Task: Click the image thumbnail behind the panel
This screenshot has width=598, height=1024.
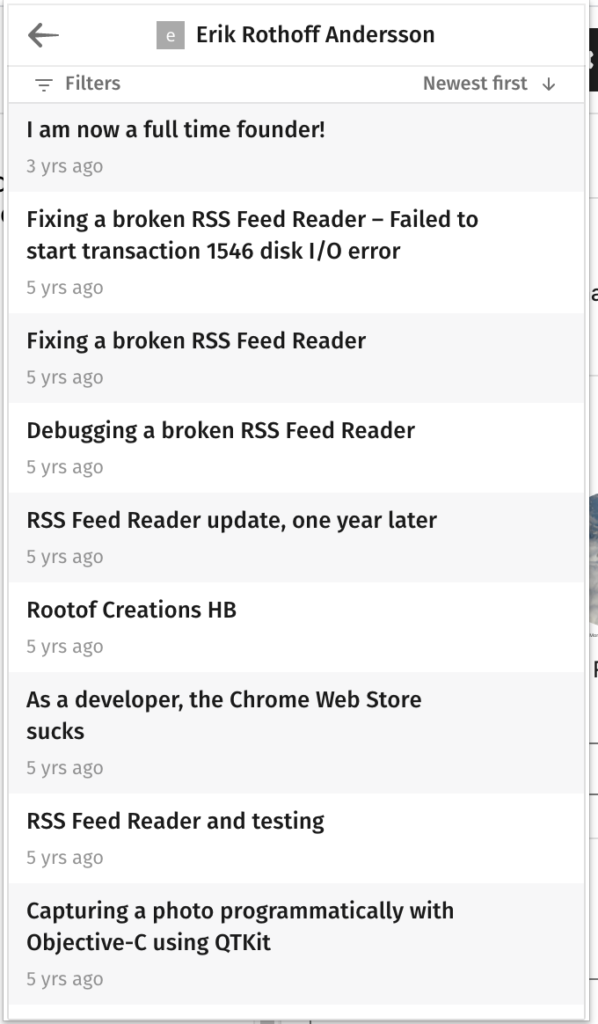Action: point(592,560)
